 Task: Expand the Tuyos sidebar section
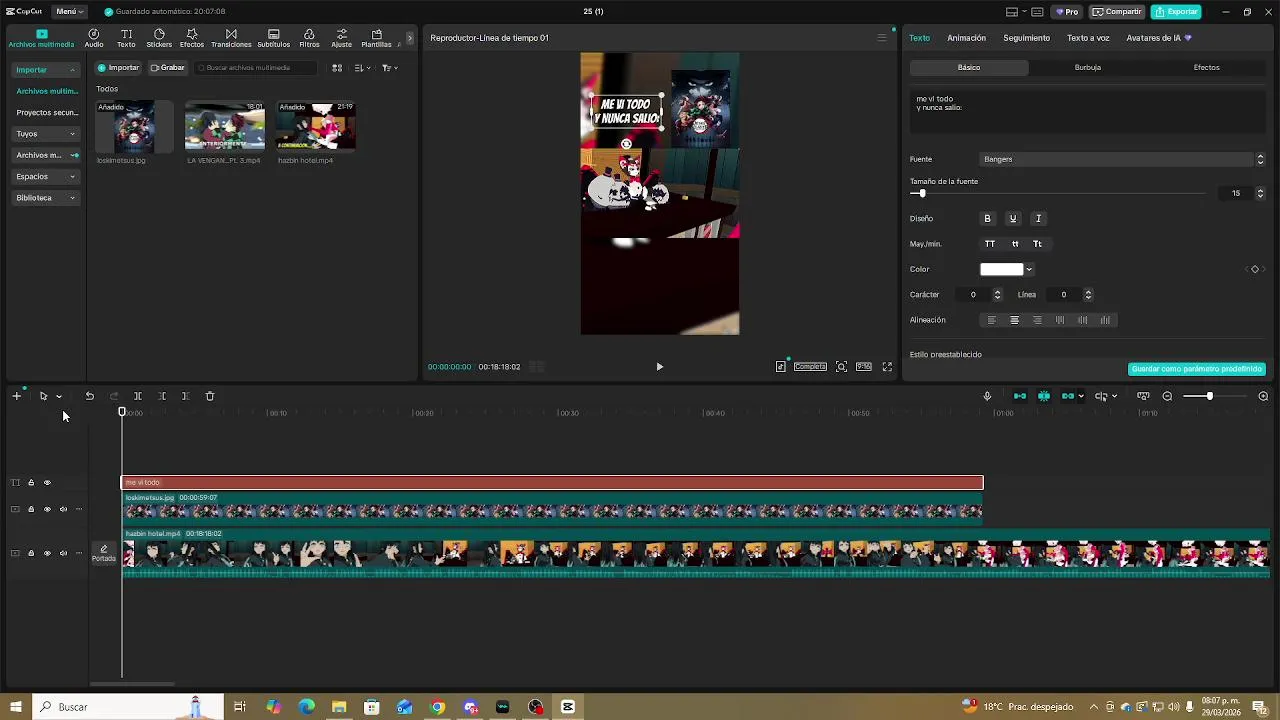tap(46, 134)
